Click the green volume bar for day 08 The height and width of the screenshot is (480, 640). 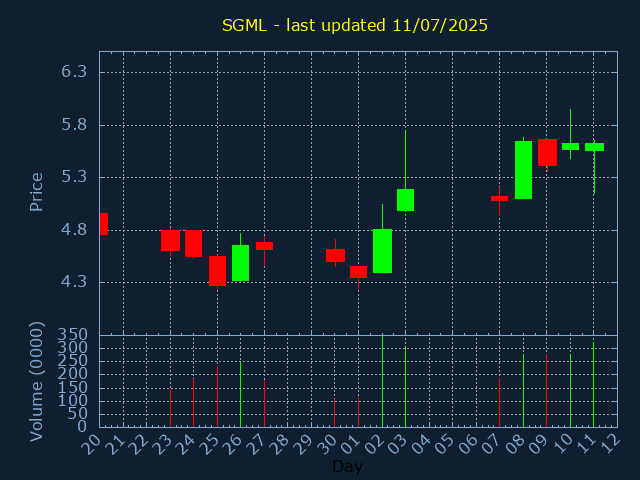tap(523, 391)
